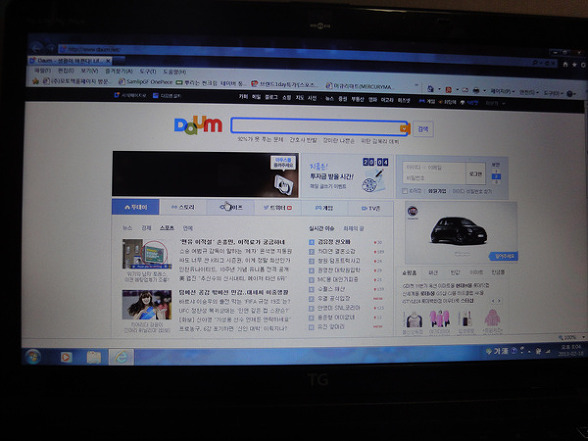This screenshot has width=588, height=441.
Task: Select the 스포츠 news category
Action: coord(167,228)
